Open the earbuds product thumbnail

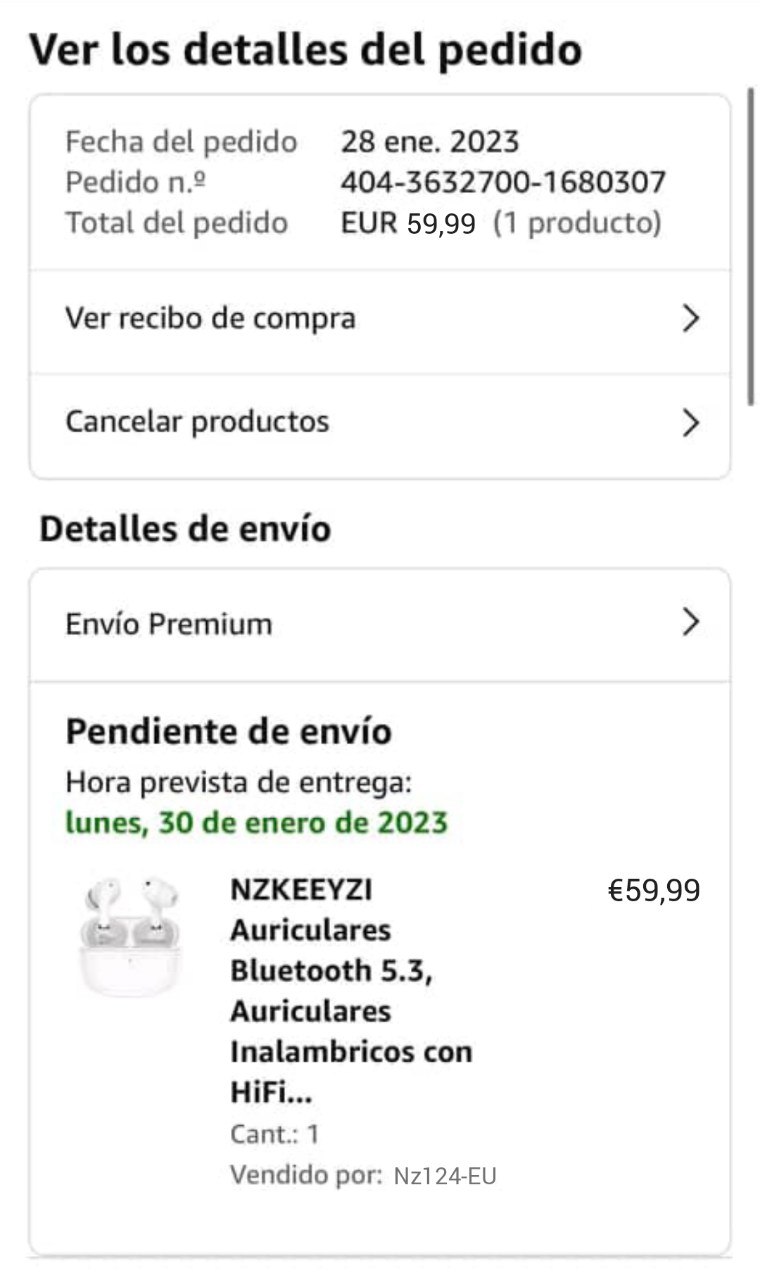(x=130, y=935)
